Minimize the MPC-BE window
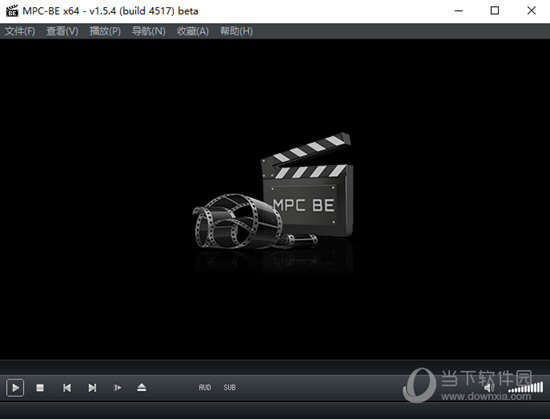 [x=458, y=11]
